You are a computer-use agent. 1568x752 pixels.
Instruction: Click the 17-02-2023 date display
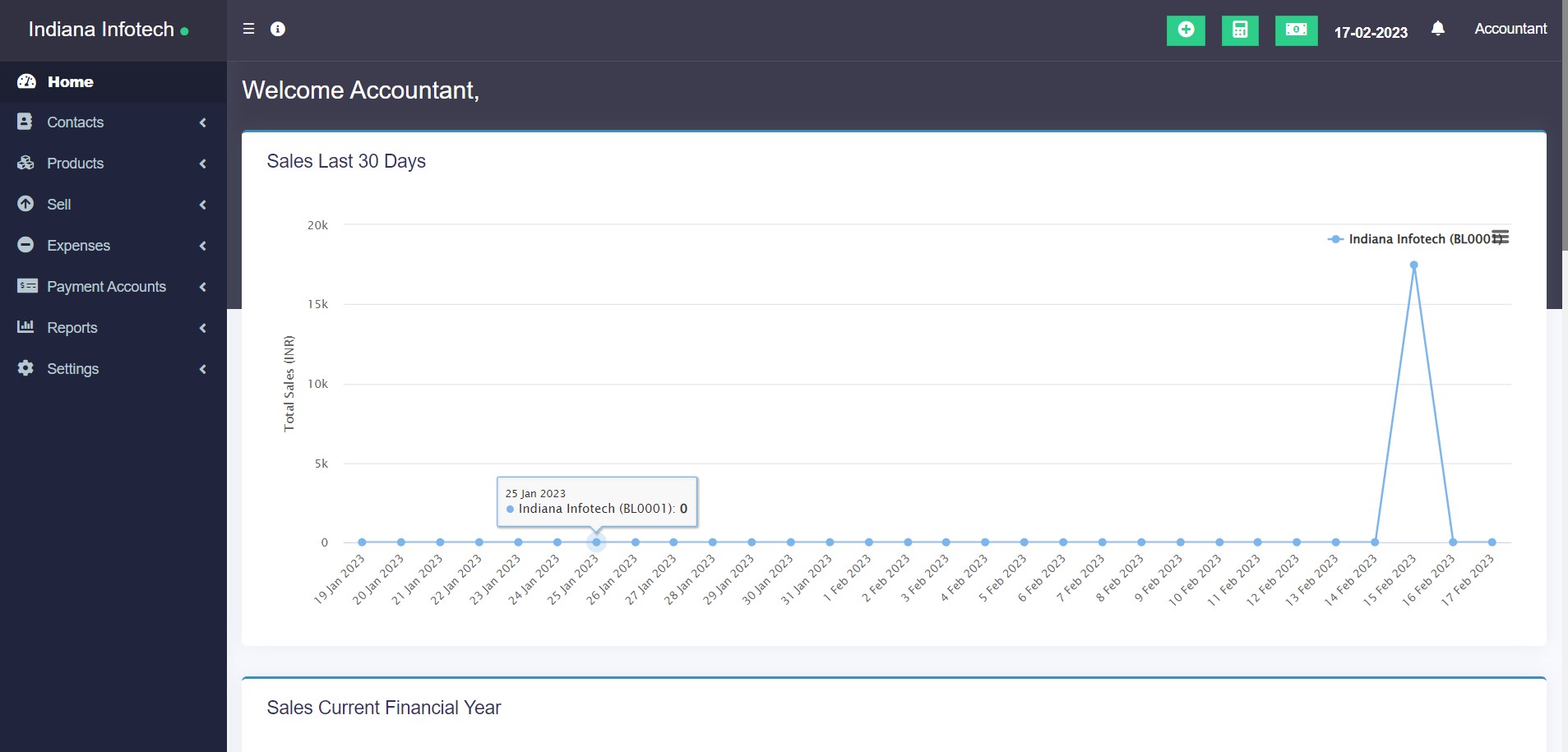pos(1371,32)
